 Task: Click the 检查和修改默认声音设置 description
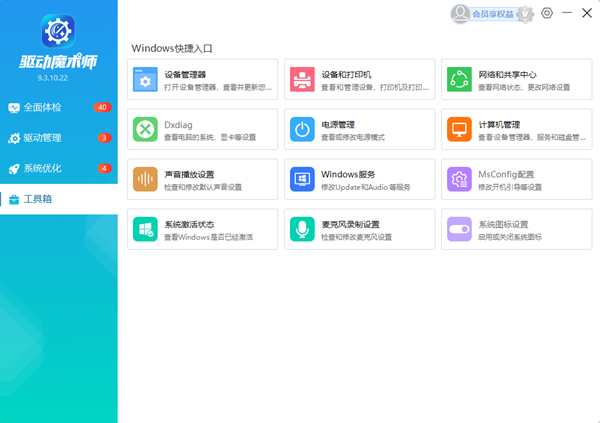[203, 187]
